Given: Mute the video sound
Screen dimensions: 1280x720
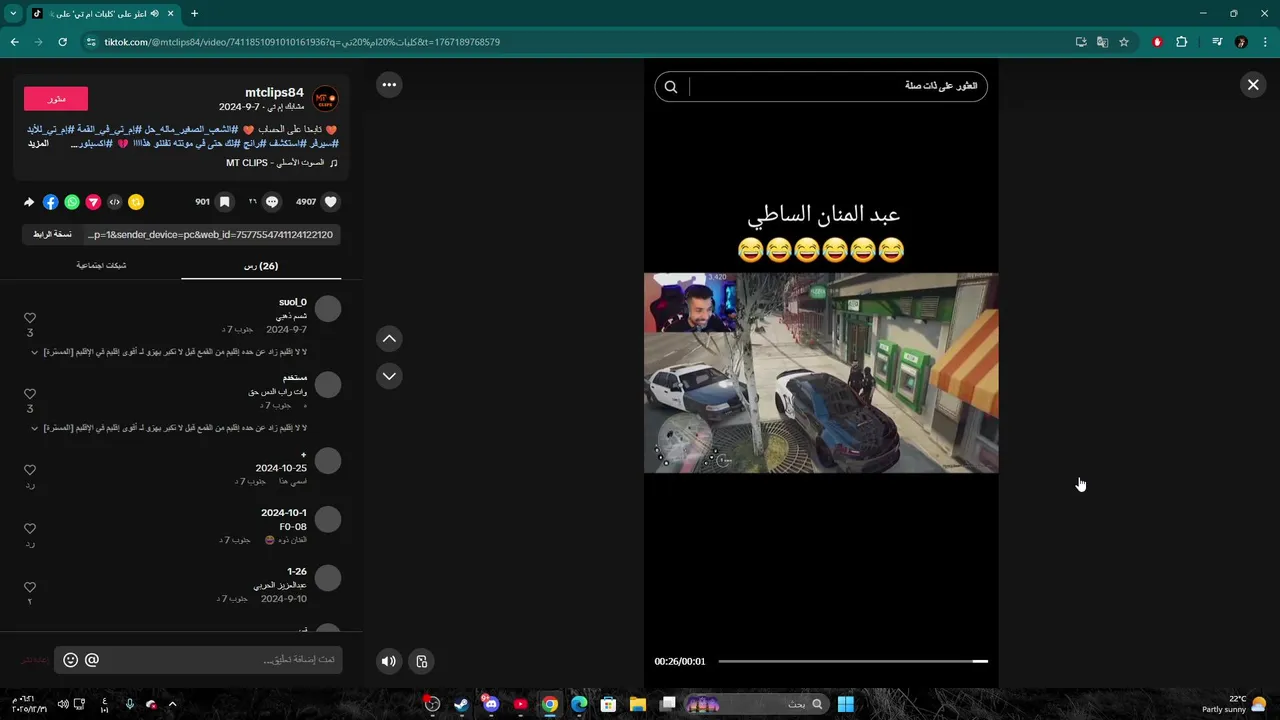Looking at the screenshot, I should 389,661.
